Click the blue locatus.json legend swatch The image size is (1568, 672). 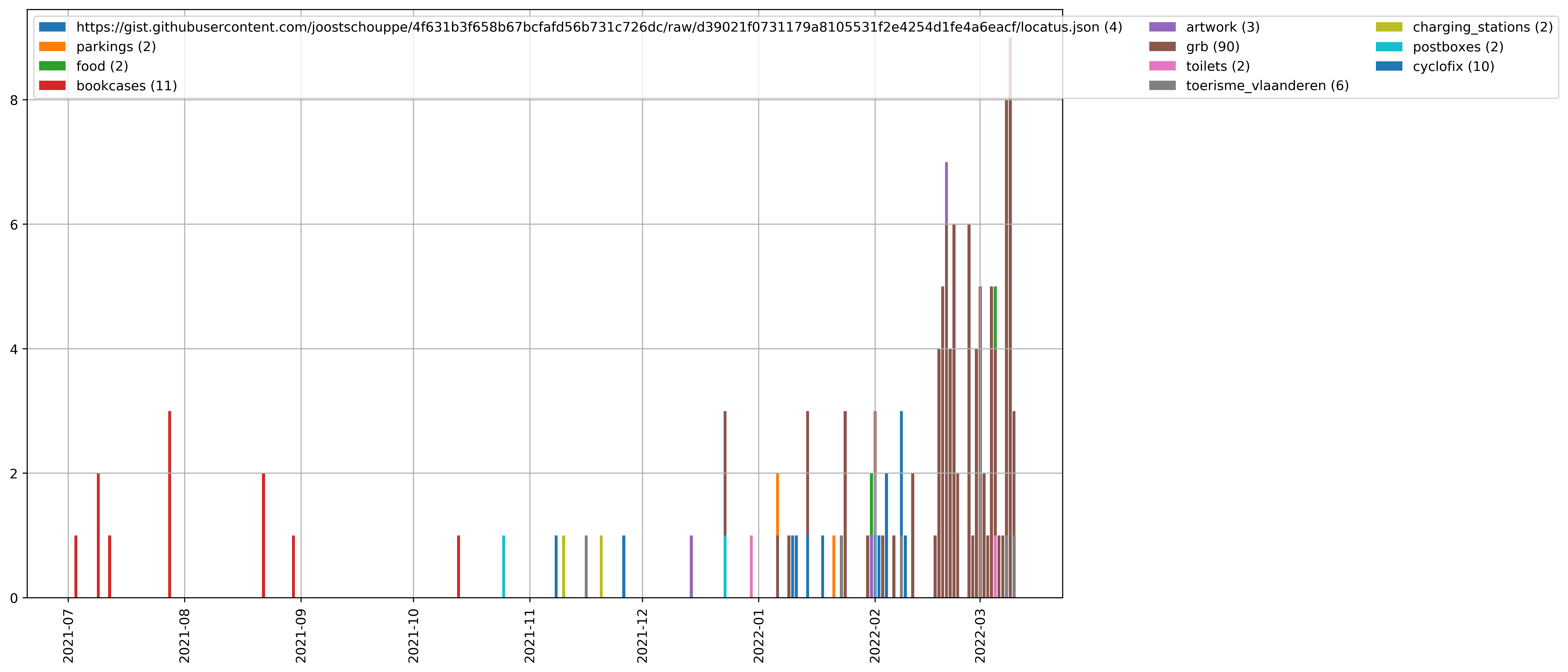click(x=52, y=27)
